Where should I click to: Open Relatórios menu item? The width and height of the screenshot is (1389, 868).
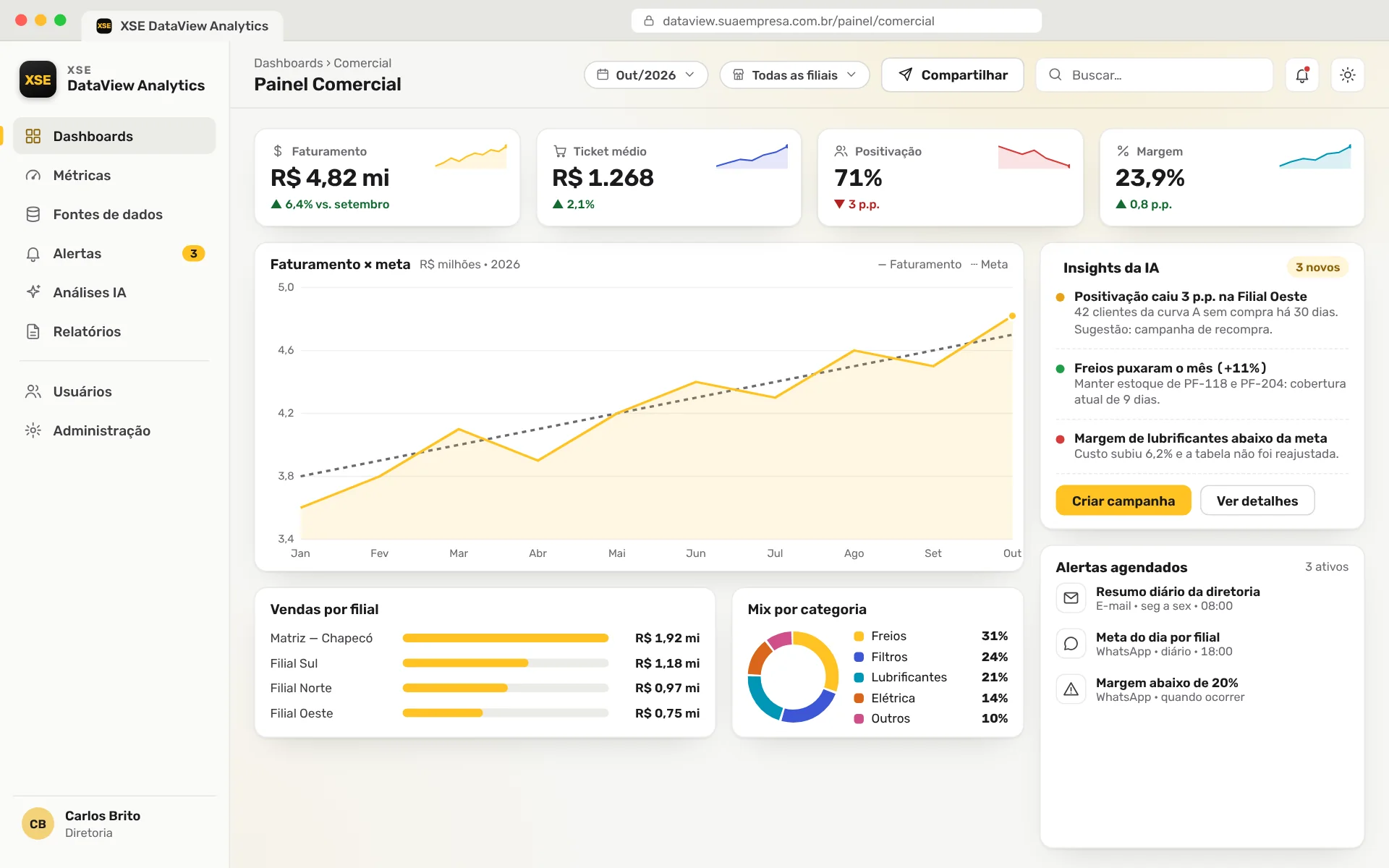point(114,331)
